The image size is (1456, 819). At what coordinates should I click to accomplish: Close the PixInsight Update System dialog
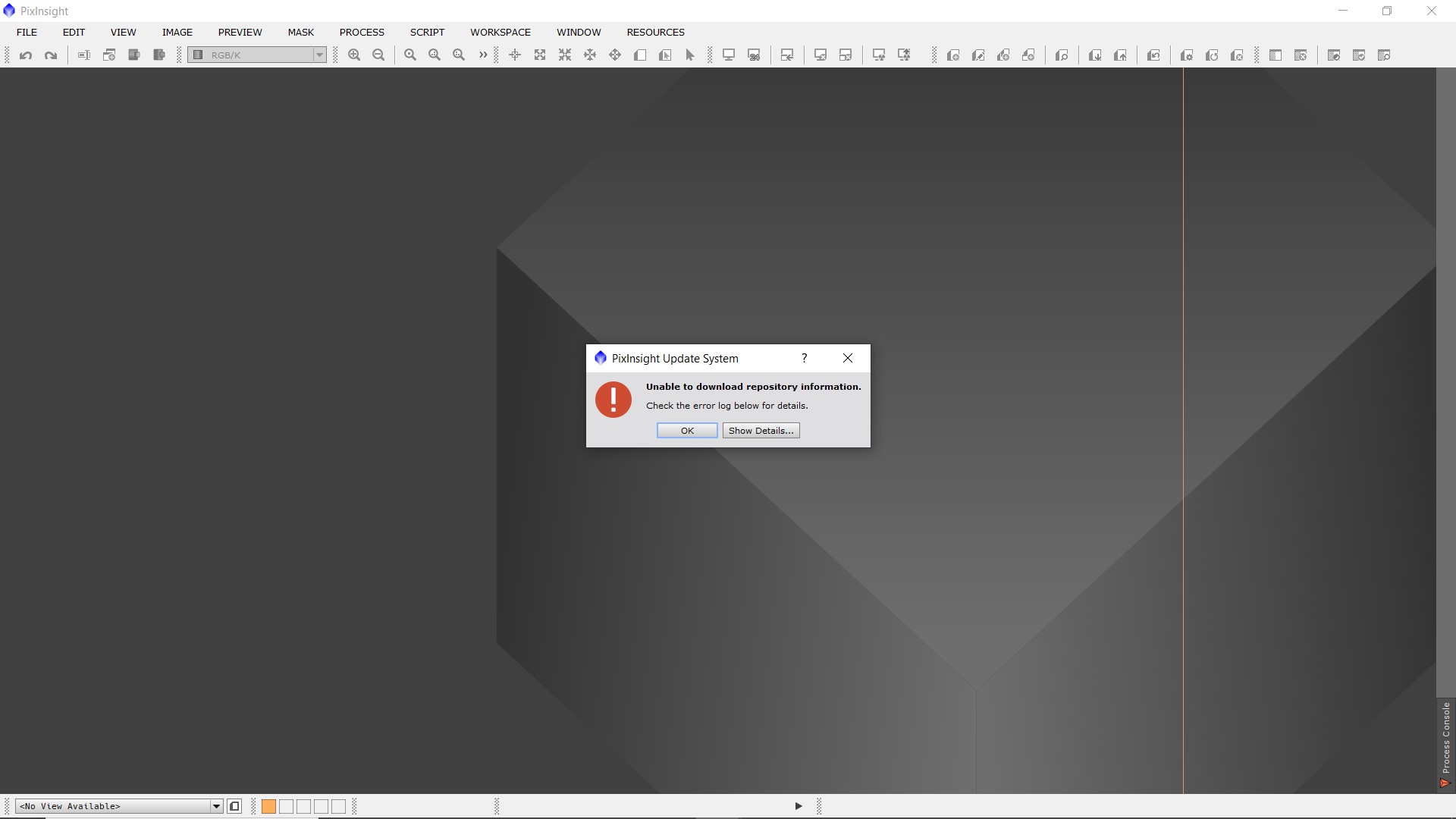[848, 358]
